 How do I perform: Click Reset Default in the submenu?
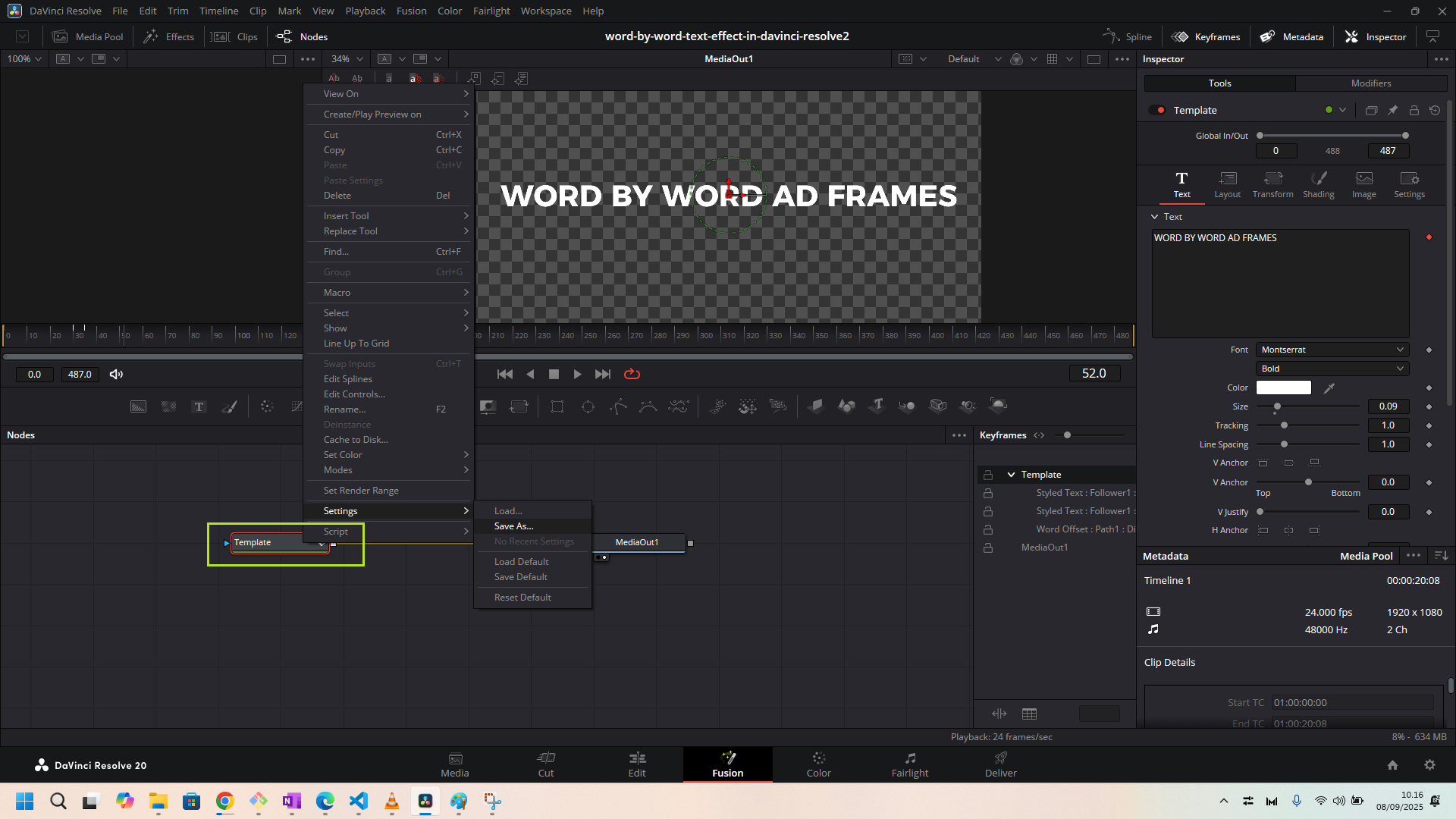522,598
